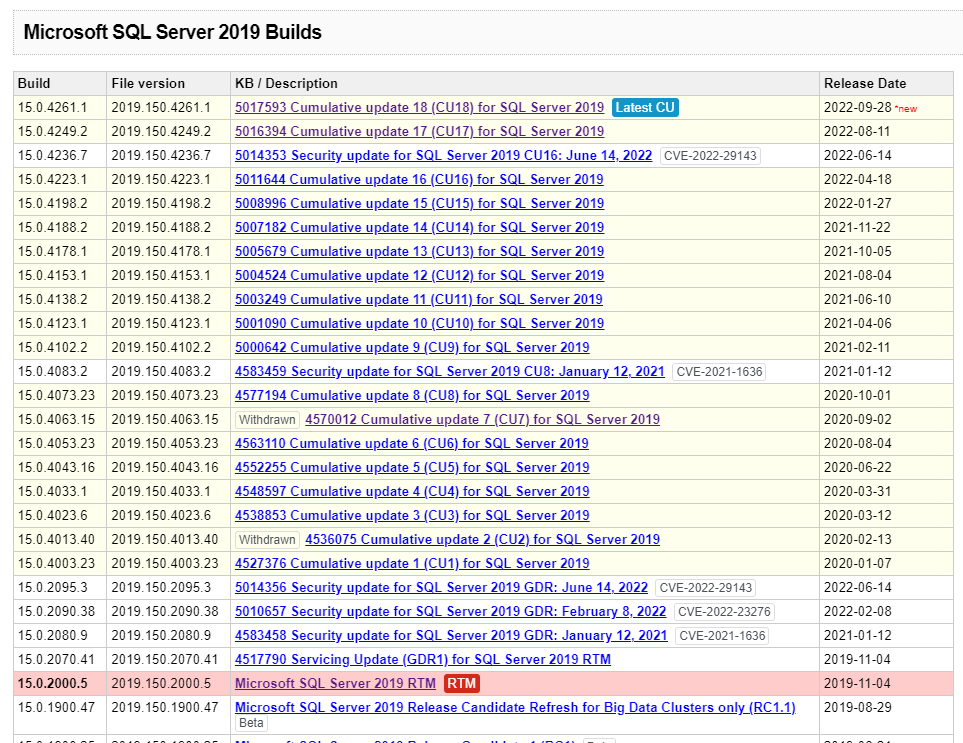Select build number 15.0.2070.41
This screenshot has width=963, height=743.
[57, 659]
